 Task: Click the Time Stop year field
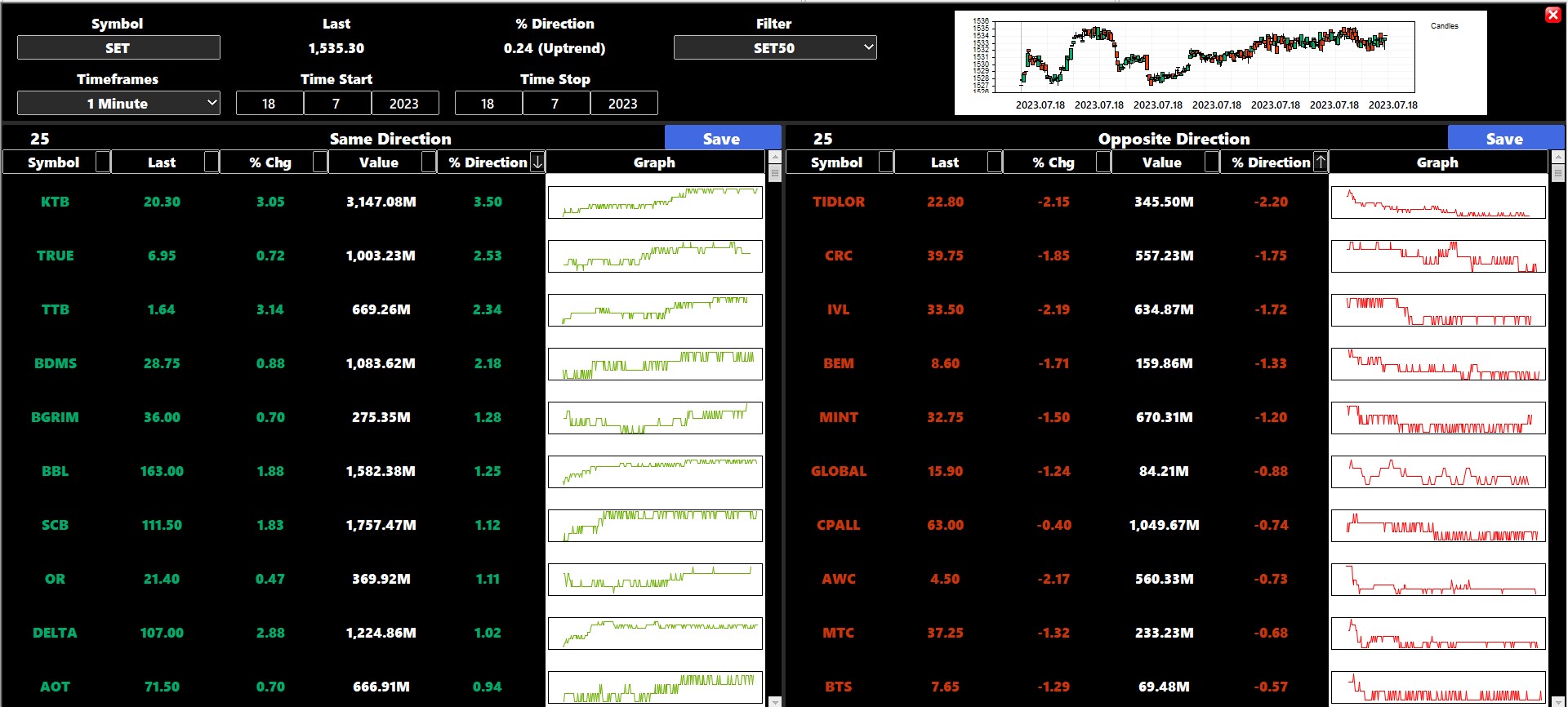pyautogui.click(x=623, y=104)
